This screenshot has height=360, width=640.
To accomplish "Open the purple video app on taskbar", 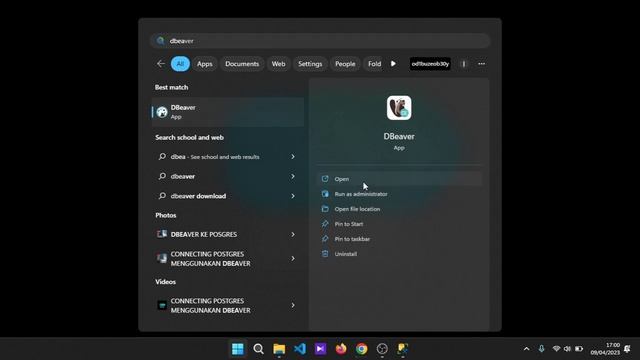I will coord(320,349).
